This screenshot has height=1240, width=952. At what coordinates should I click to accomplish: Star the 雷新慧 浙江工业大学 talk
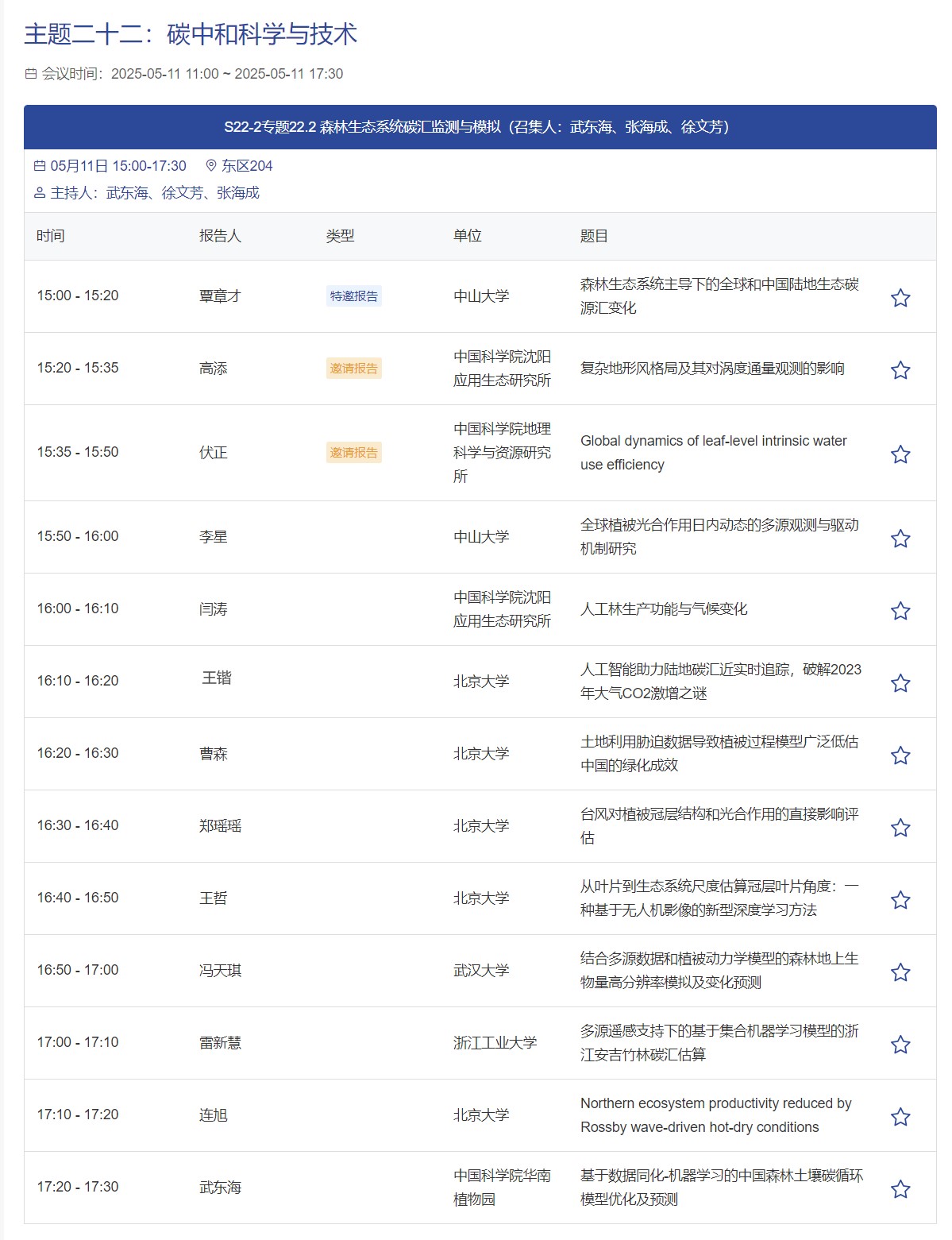click(900, 1045)
